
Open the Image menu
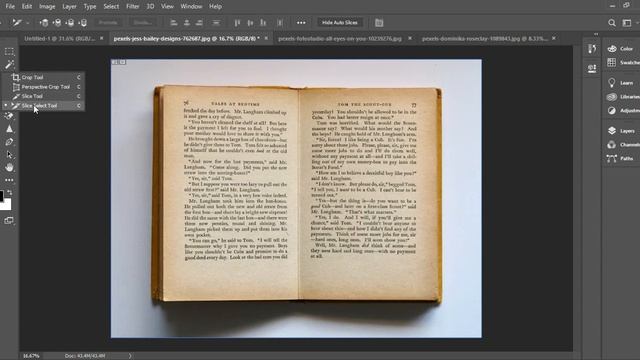[47, 7]
